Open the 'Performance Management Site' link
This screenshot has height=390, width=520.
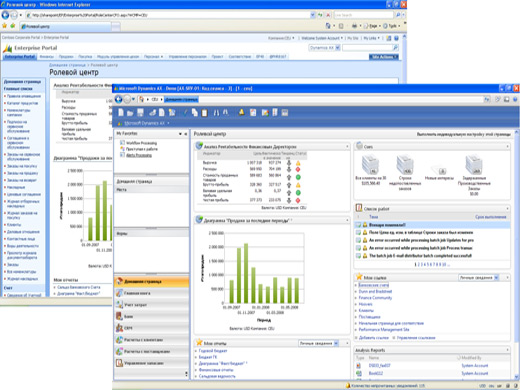384,329
